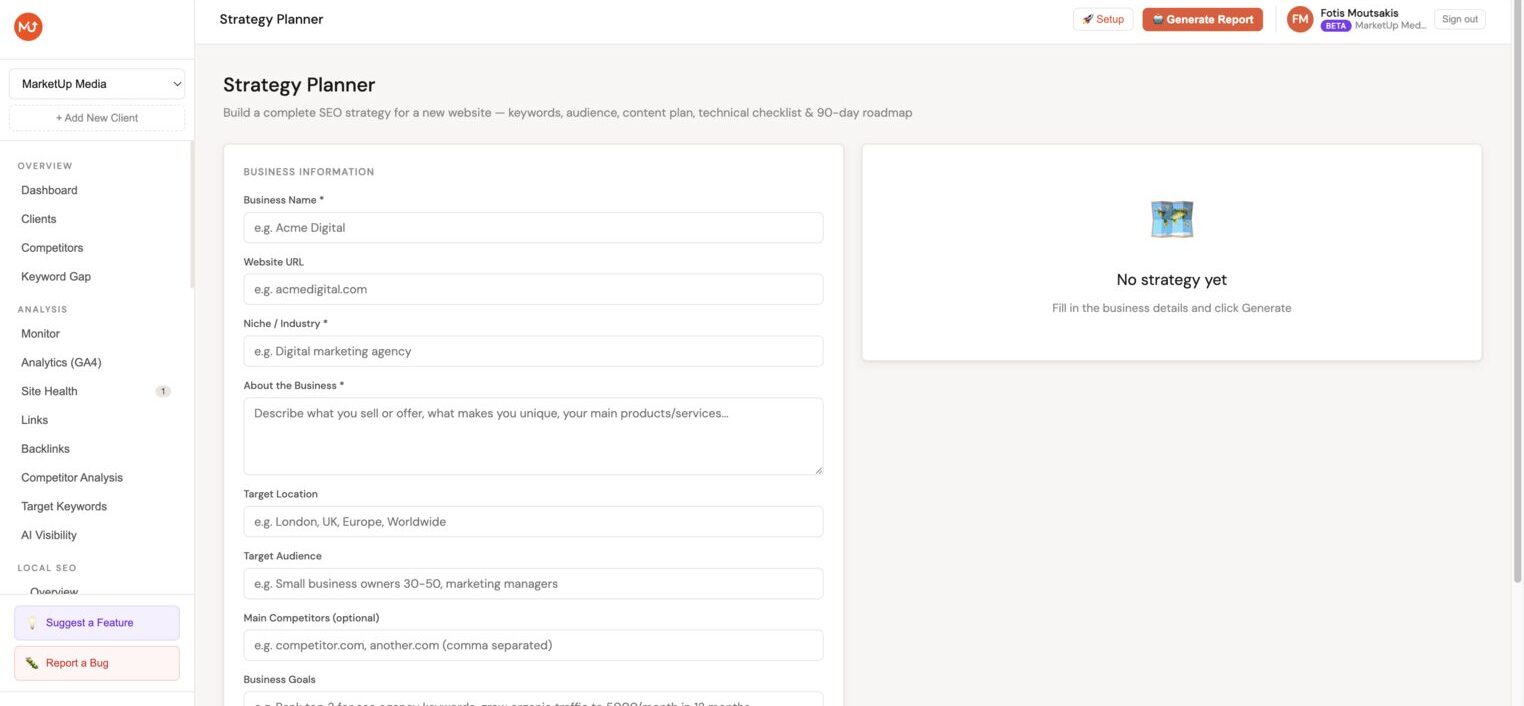Go to Links page

point(34,420)
